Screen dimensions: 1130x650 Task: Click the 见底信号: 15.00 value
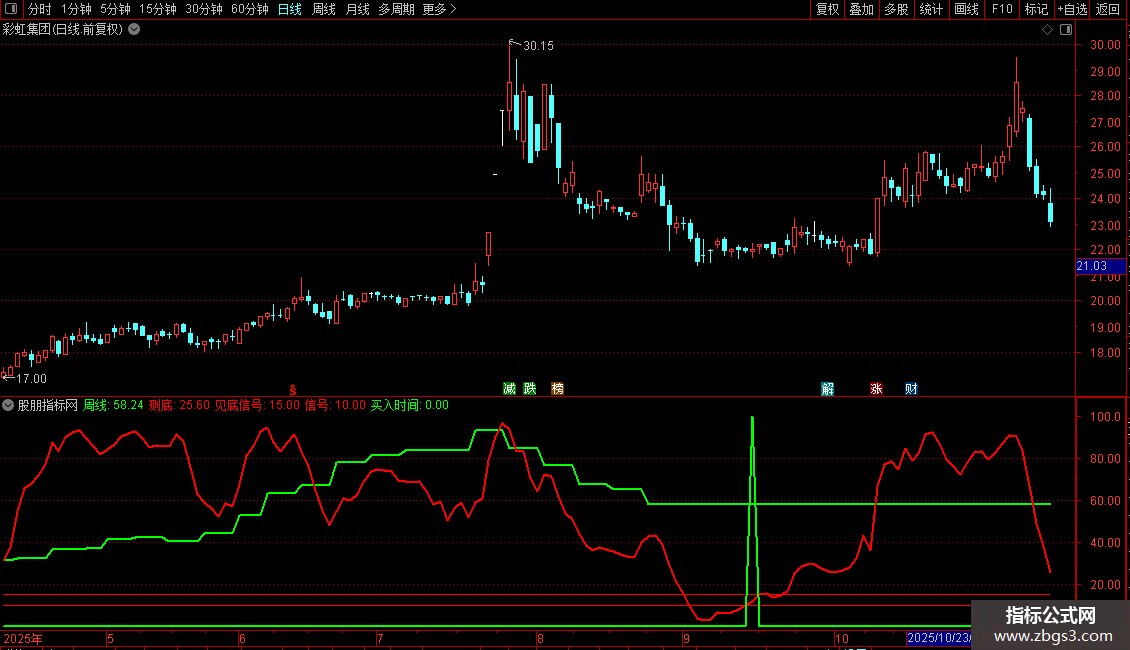[257, 405]
